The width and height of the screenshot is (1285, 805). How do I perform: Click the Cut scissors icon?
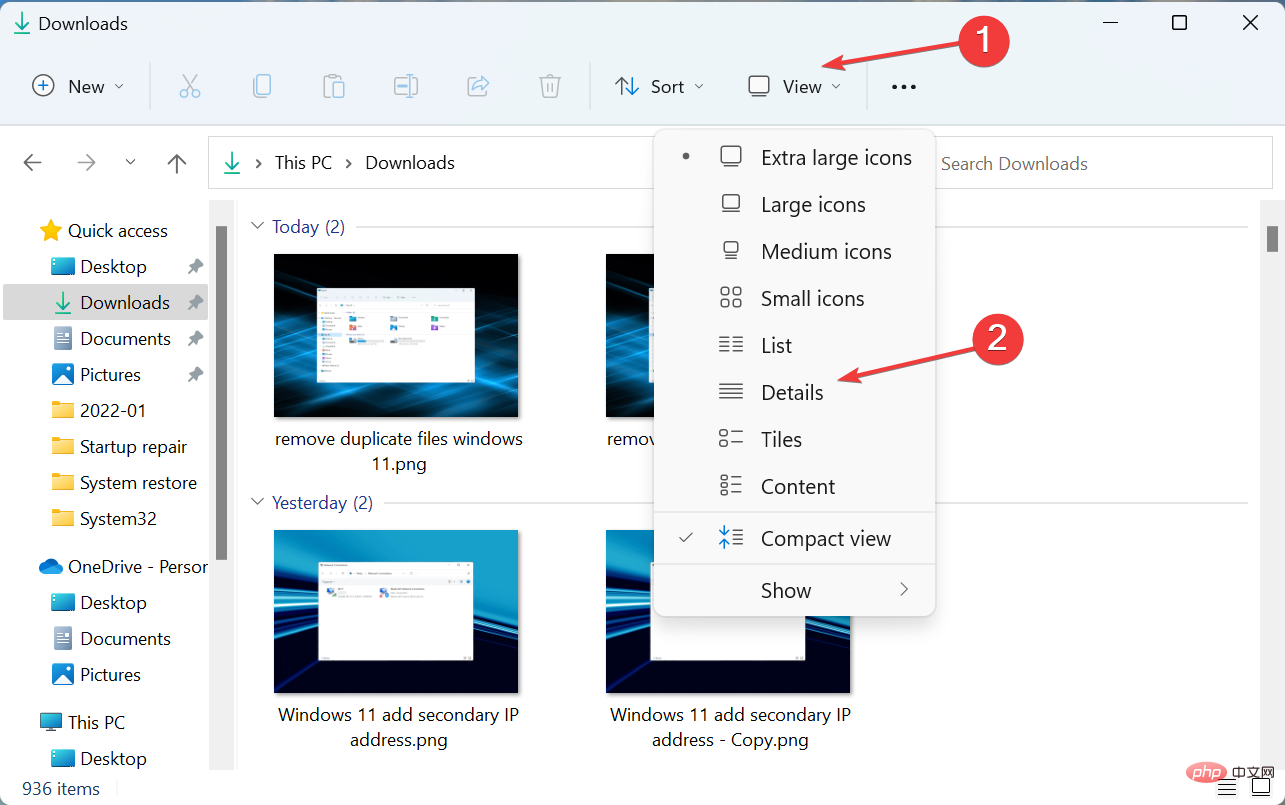click(190, 87)
